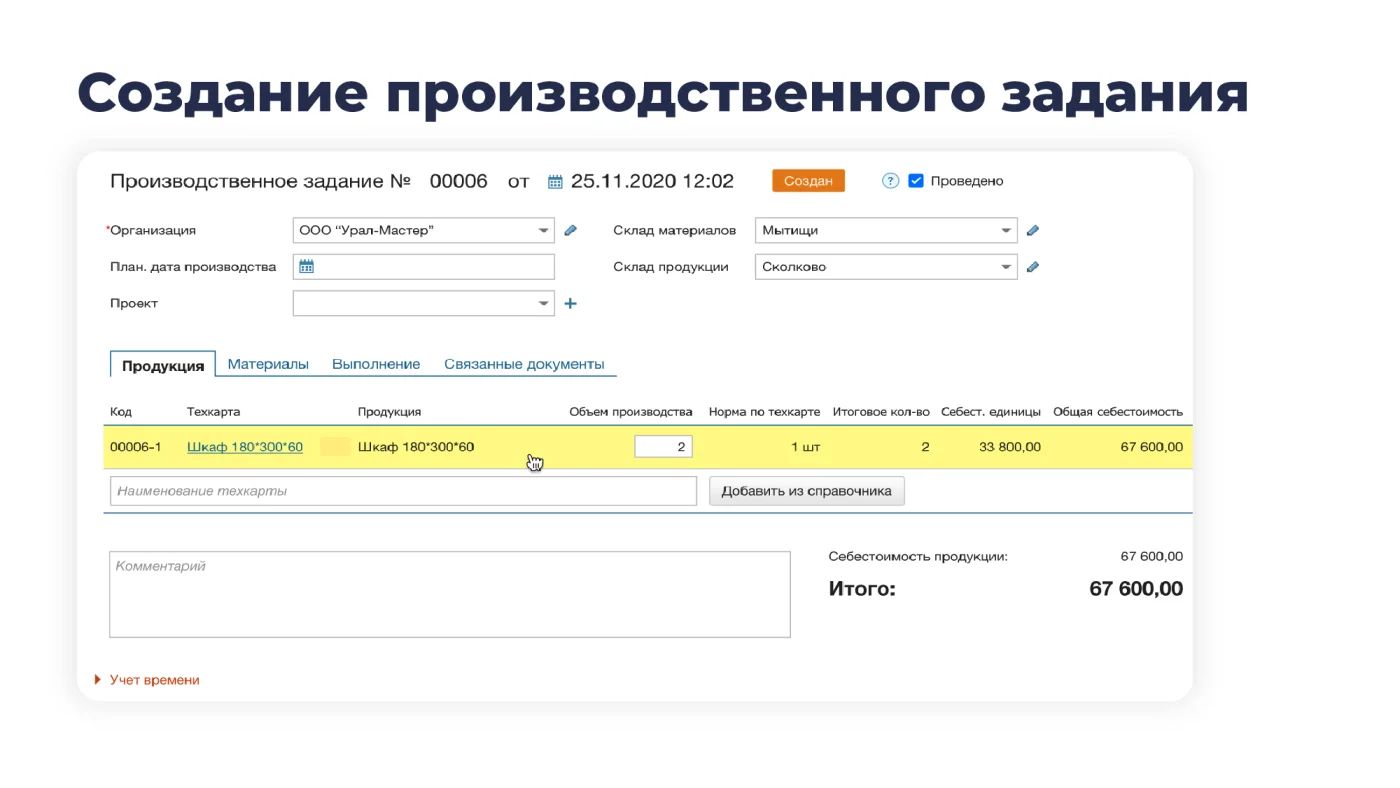Add new project with plus icon
Image resolution: width=1400 pixels, height=788 pixels.
[570, 303]
